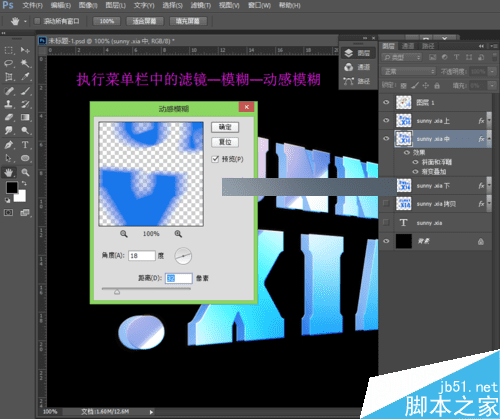Expand effects of sunny xia 下
This screenshot has height=419, width=500.
489,185
